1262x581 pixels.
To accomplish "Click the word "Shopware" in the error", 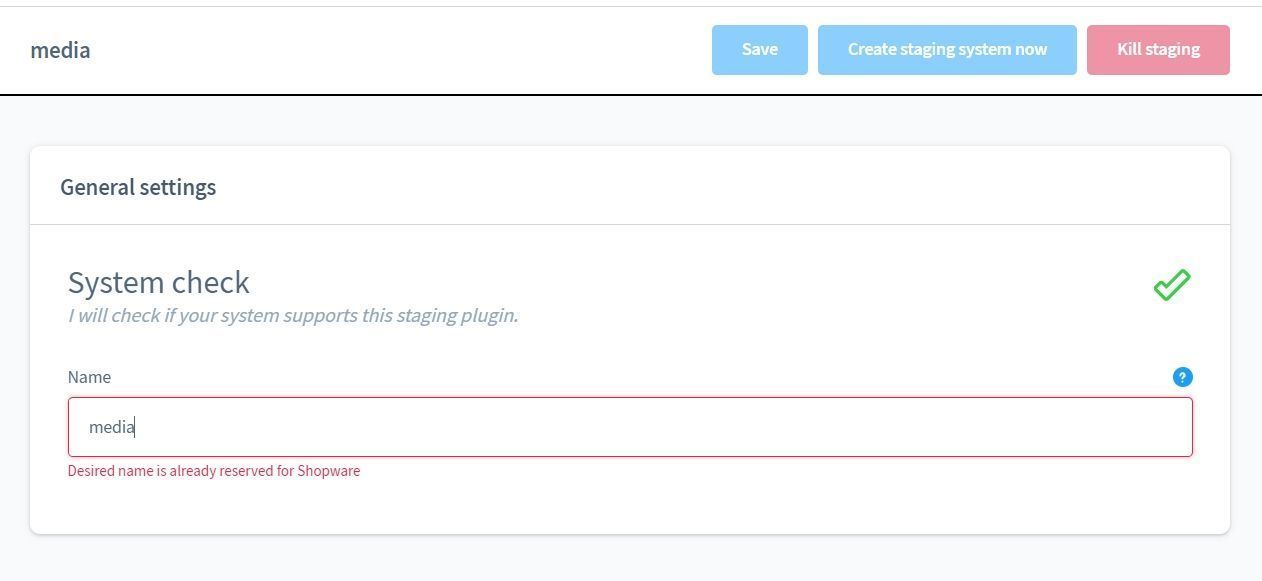I will [x=328, y=471].
